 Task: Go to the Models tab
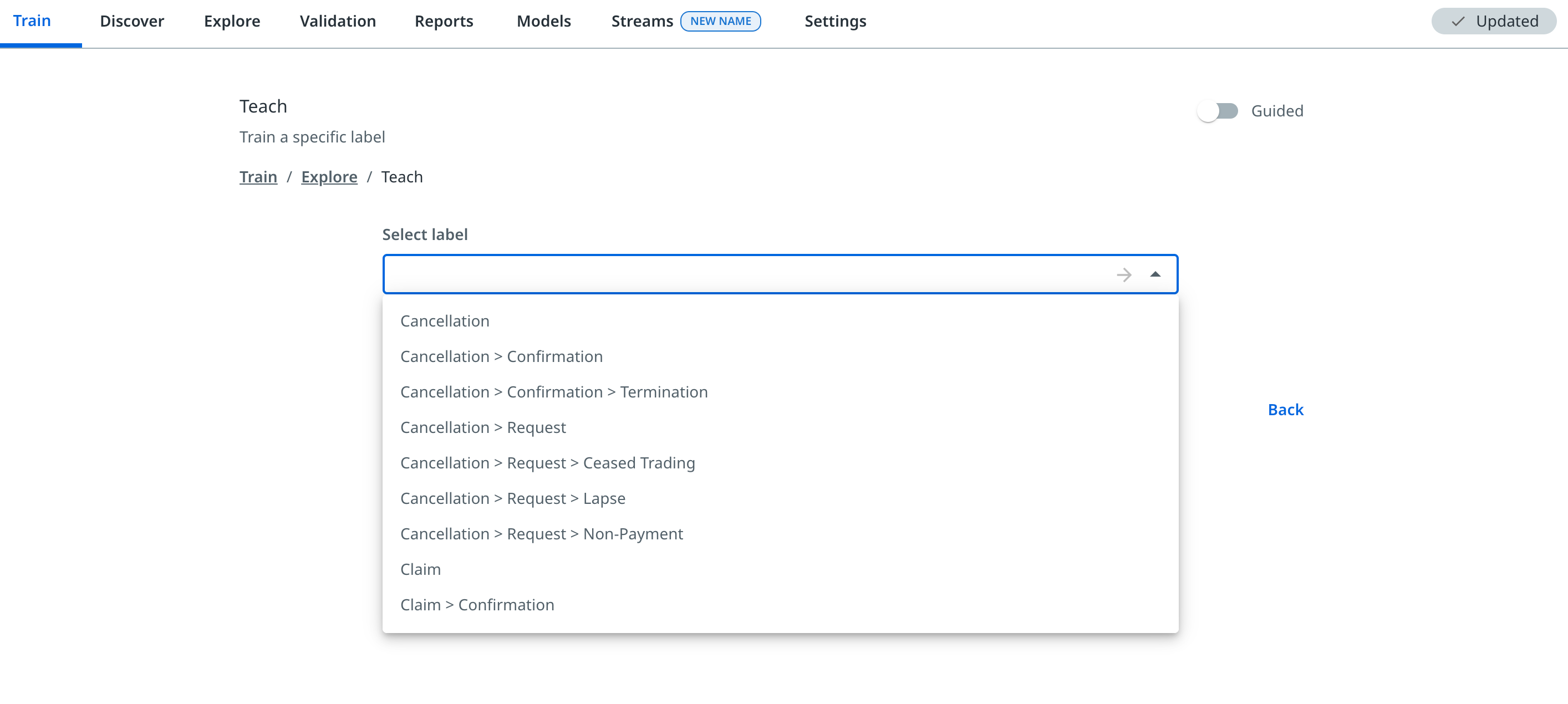[543, 21]
